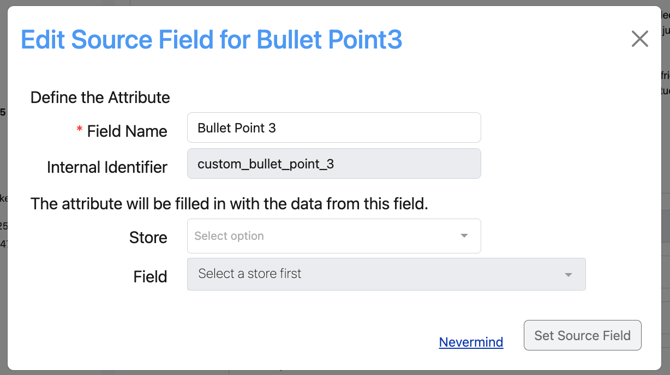Click the 'Internal Identifier' label
670x375 pixels.
pyautogui.click(x=107, y=167)
